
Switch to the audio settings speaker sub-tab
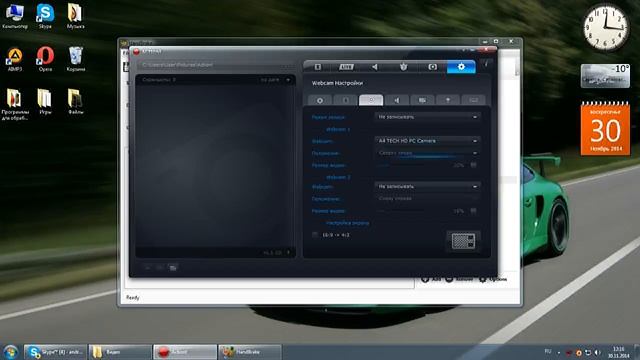(x=396, y=100)
